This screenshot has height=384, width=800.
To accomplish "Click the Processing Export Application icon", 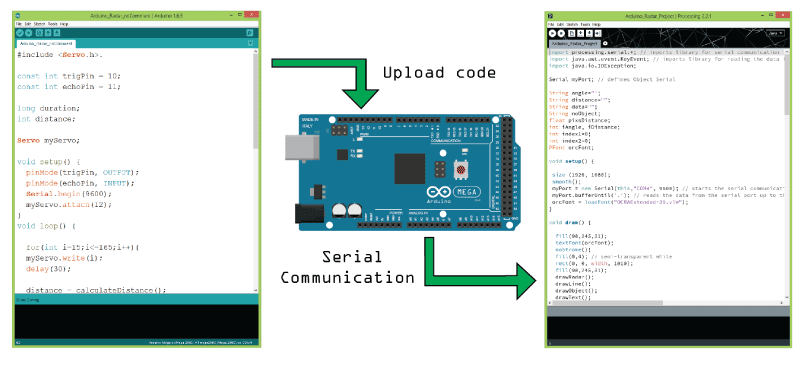I will coord(598,33).
